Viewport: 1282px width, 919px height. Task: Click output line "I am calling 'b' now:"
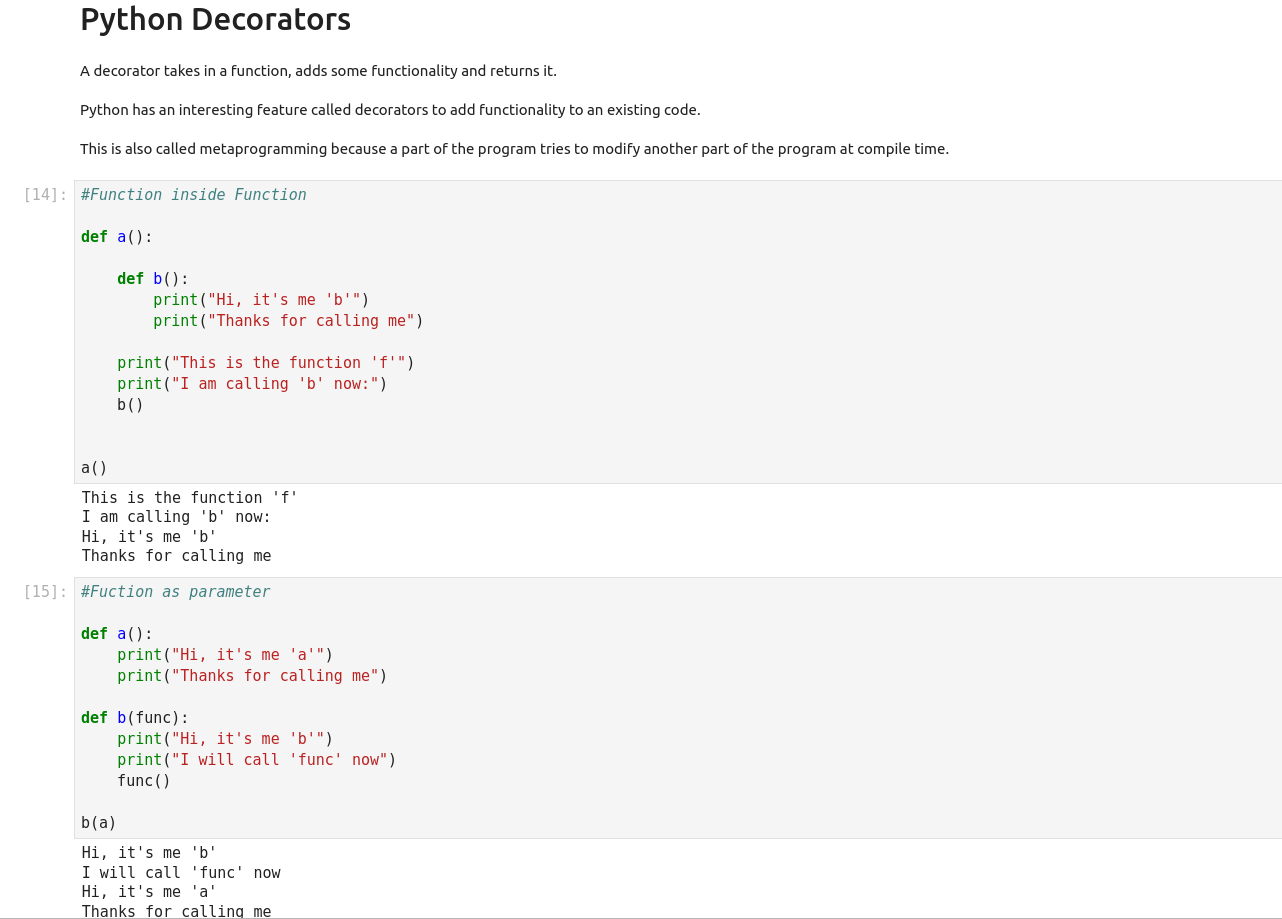coord(177,517)
